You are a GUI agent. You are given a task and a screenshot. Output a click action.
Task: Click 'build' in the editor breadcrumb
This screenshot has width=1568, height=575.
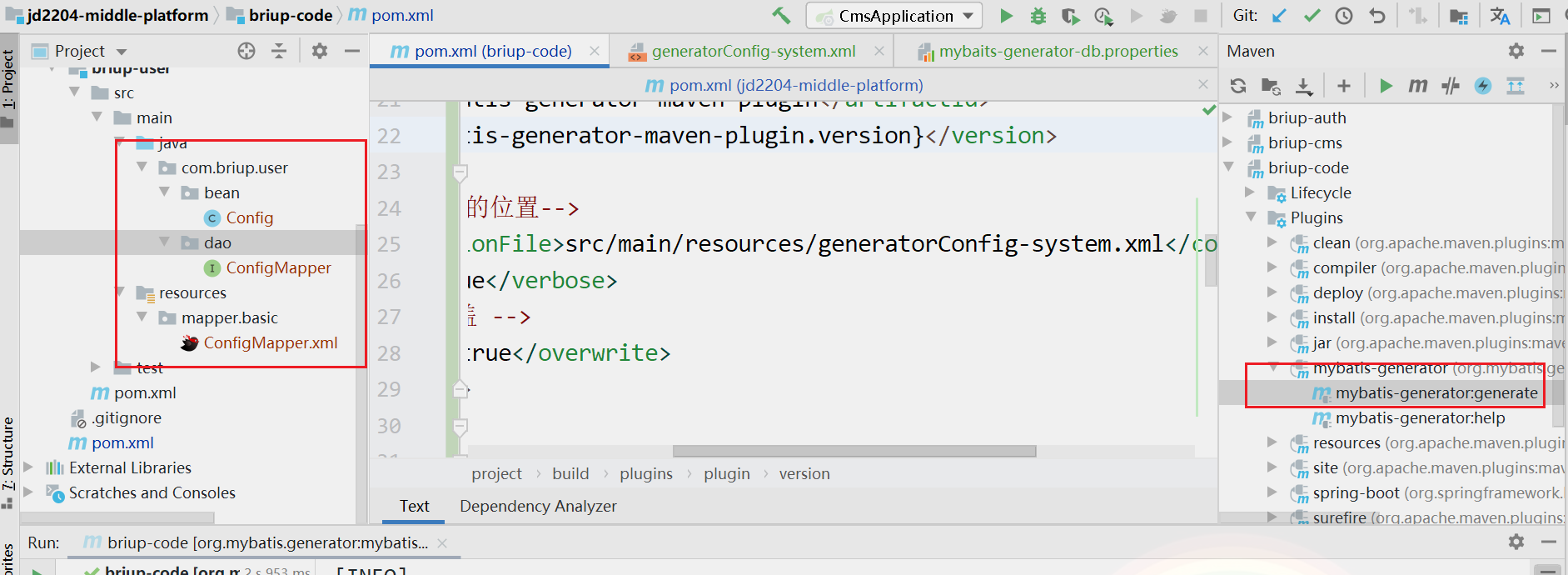(570, 473)
